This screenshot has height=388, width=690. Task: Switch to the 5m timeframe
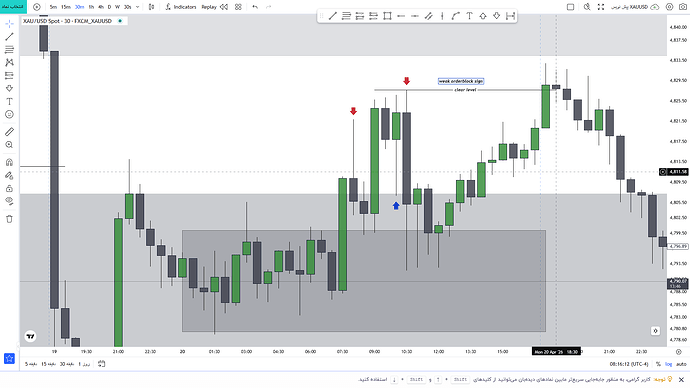[53, 7]
